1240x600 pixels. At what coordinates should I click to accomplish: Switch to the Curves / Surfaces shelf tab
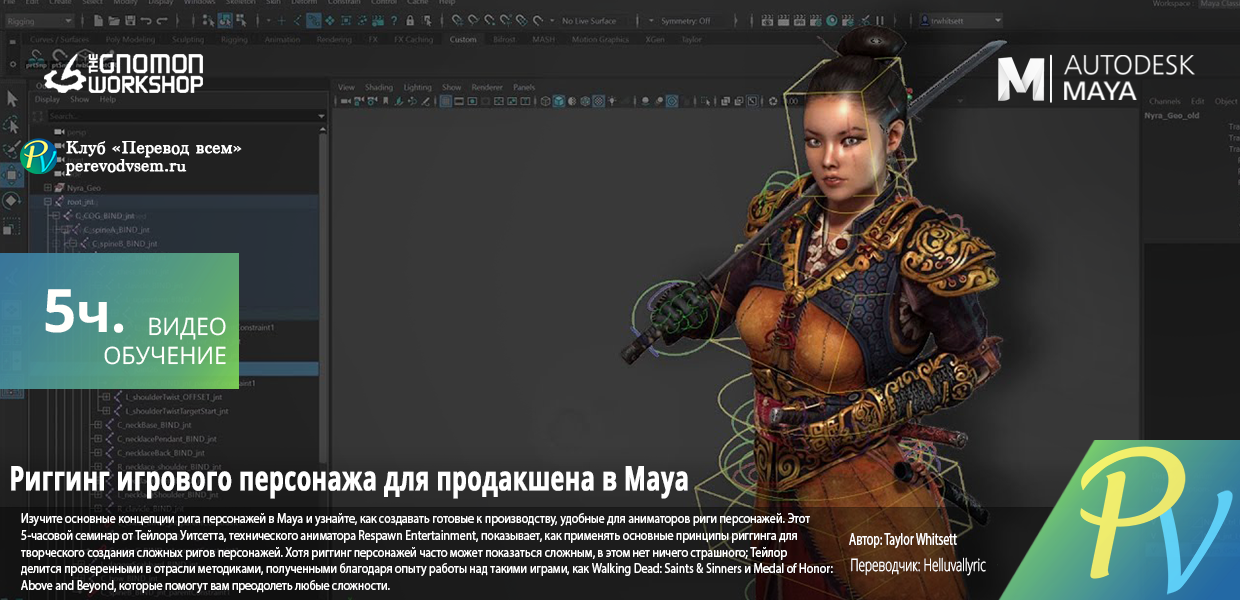point(59,39)
